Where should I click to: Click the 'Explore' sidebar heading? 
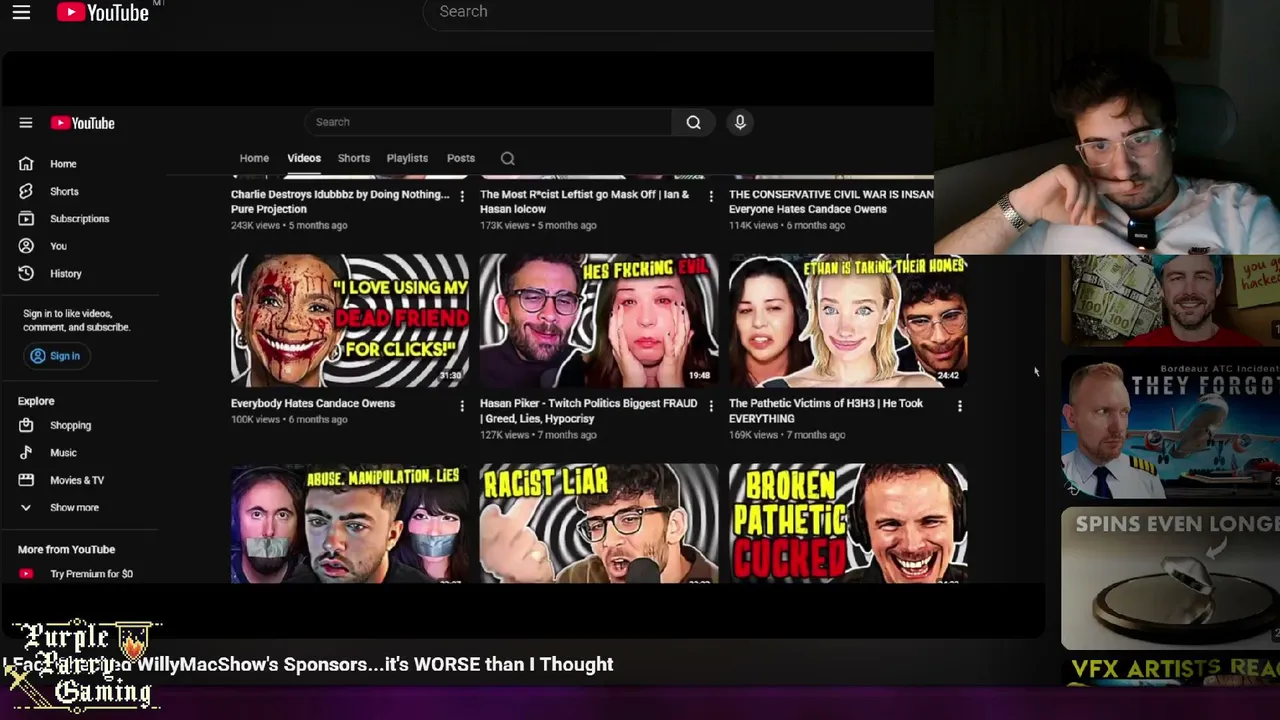[36, 401]
